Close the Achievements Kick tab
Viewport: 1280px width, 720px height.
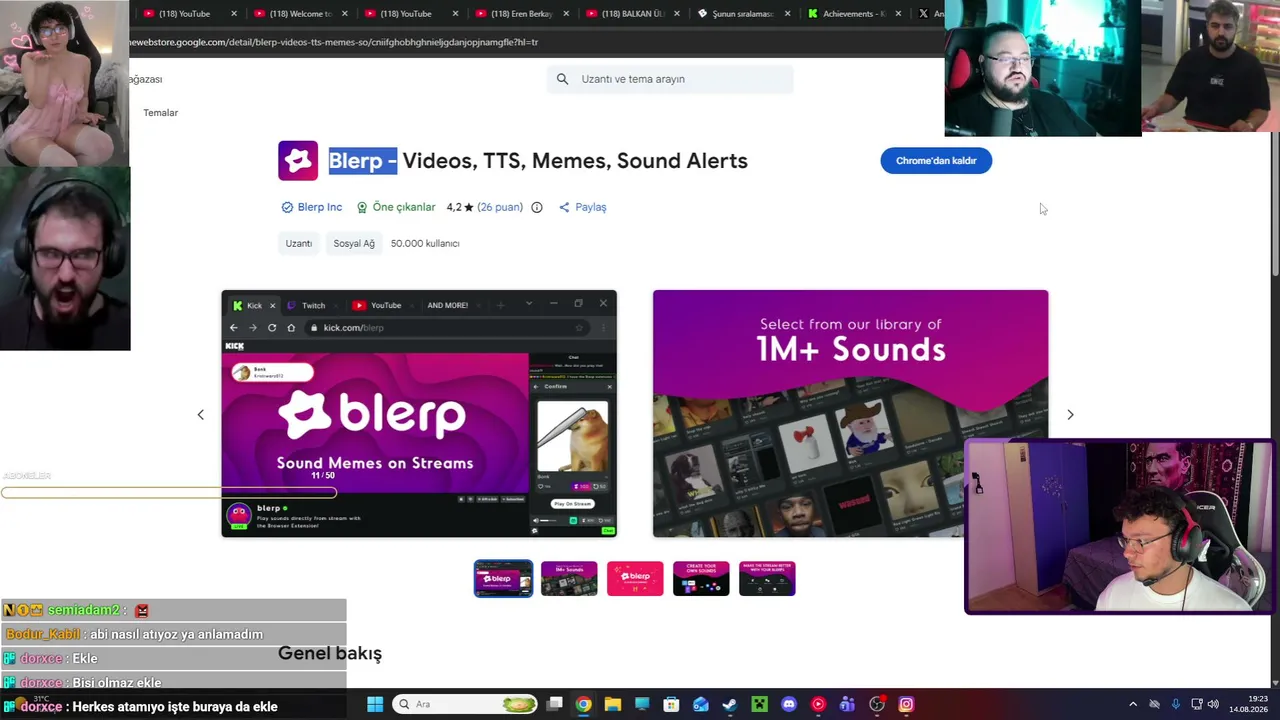[898, 14]
